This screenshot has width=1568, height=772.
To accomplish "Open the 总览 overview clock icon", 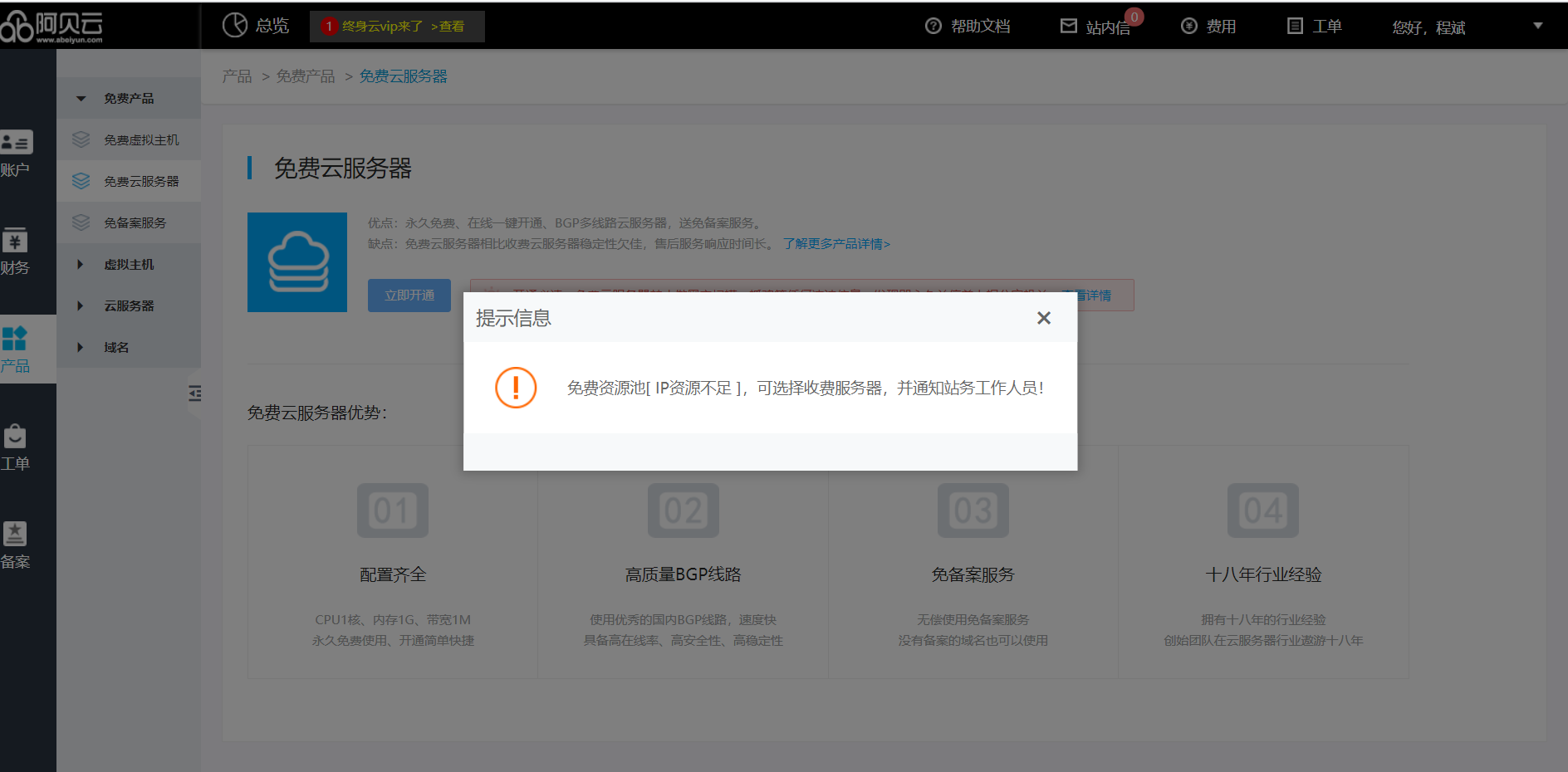I will [235, 25].
